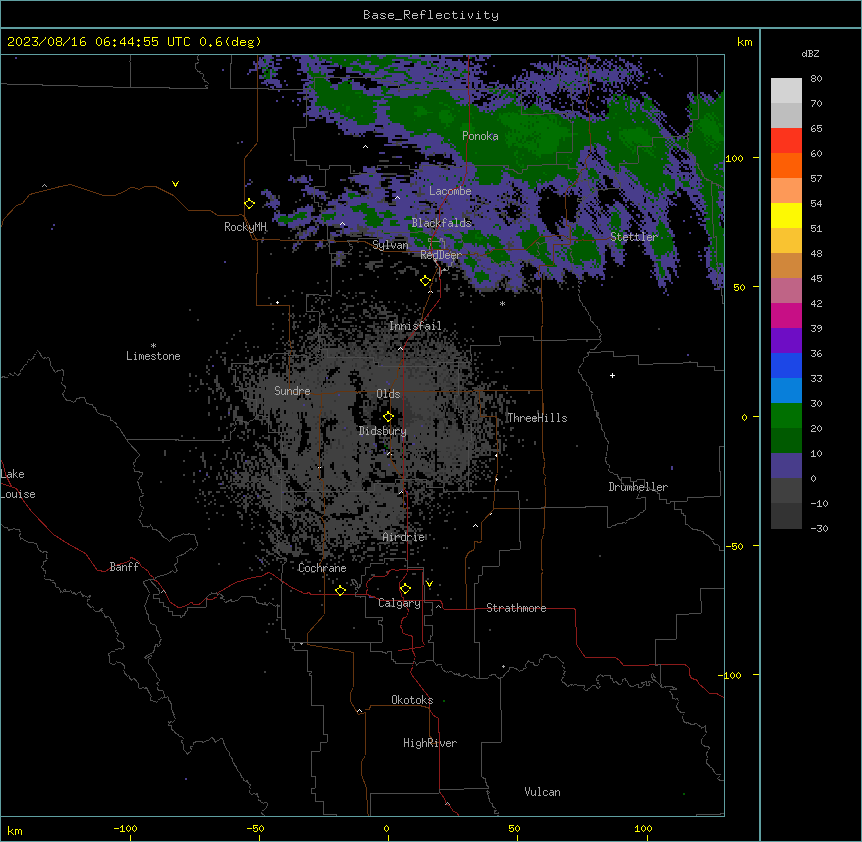Click the Vulcan label

[543, 792]
